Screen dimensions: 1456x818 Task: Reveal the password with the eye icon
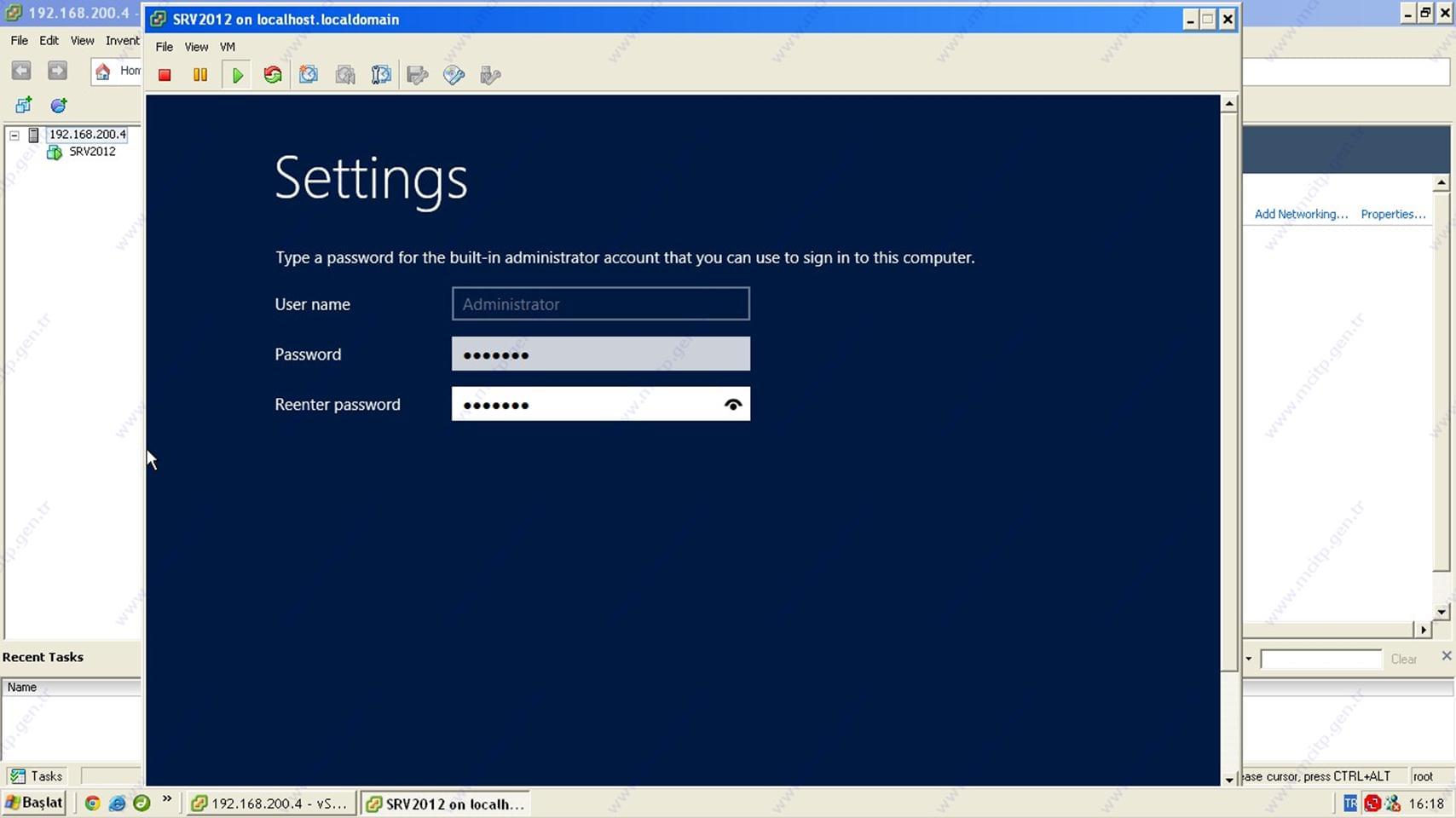732,405
